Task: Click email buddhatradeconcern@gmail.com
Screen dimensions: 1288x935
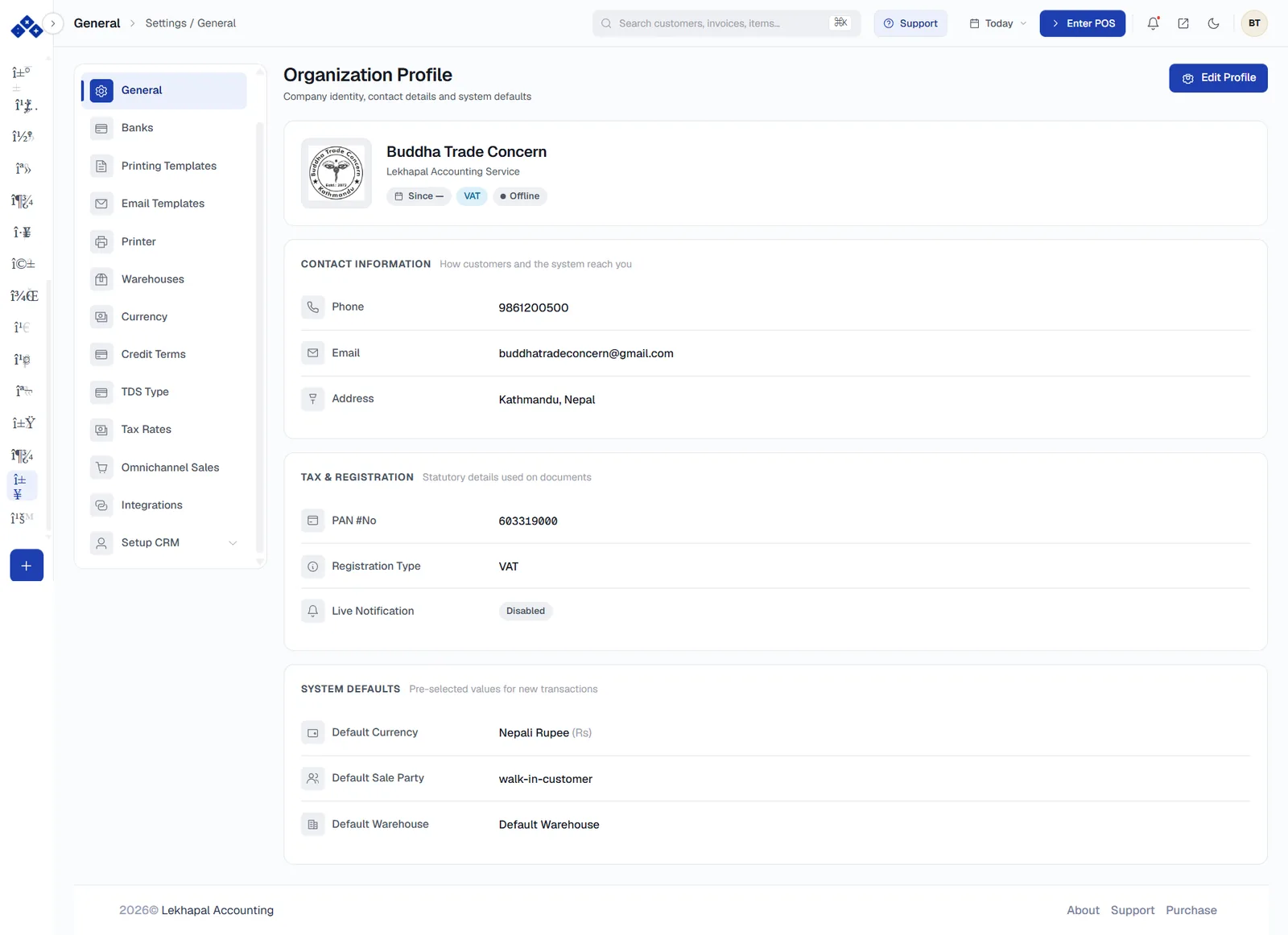Action: pos(586,354)
